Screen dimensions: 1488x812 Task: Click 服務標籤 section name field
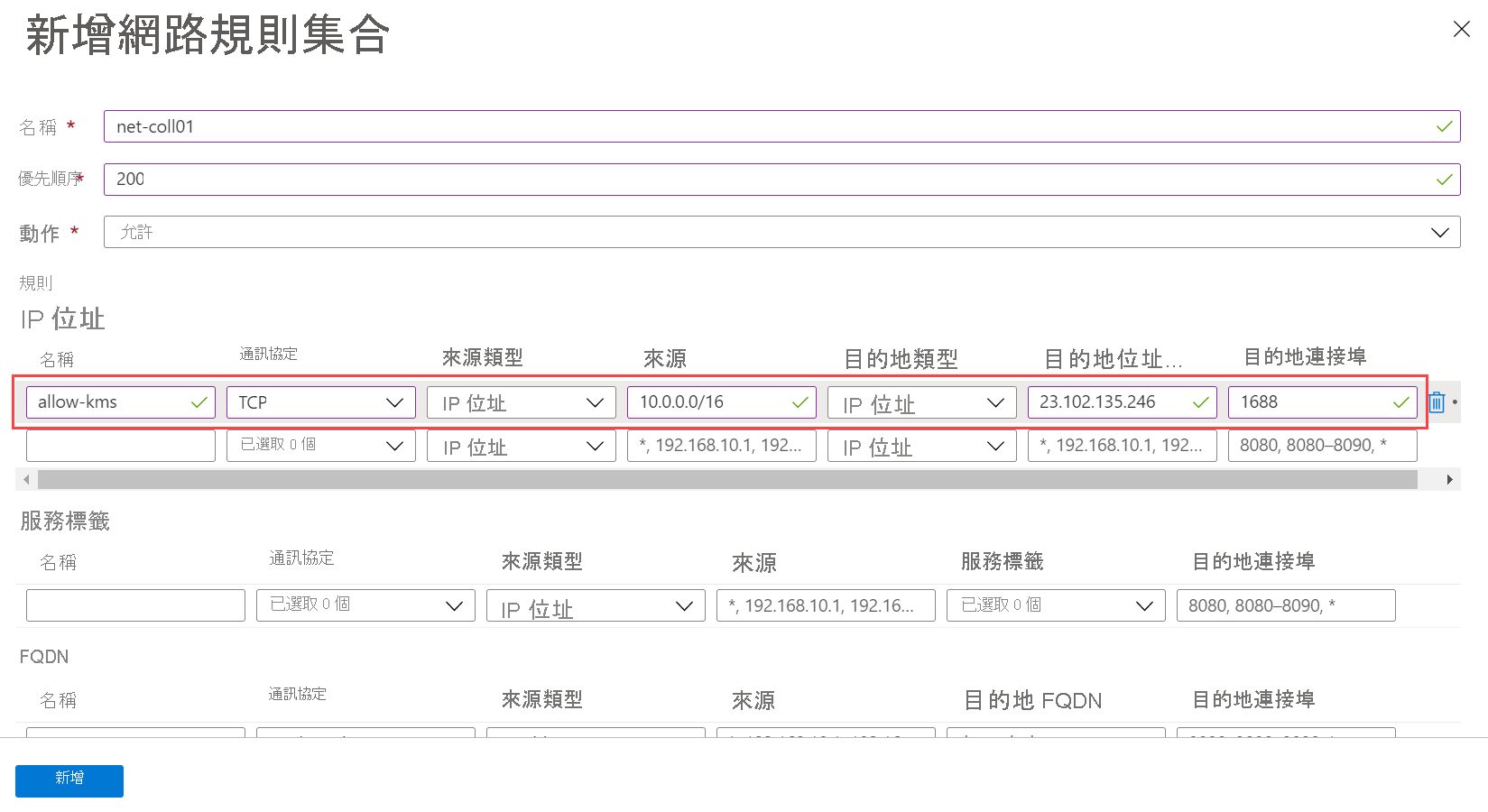coord(135,605)
